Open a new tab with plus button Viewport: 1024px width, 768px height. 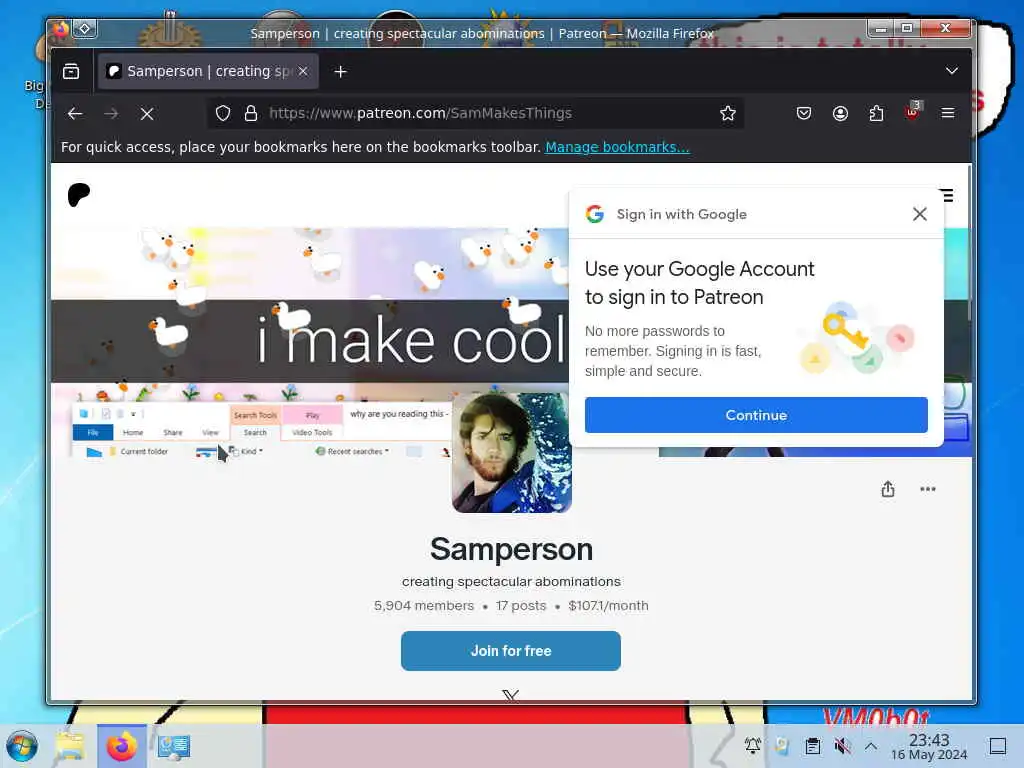point(340,72)
